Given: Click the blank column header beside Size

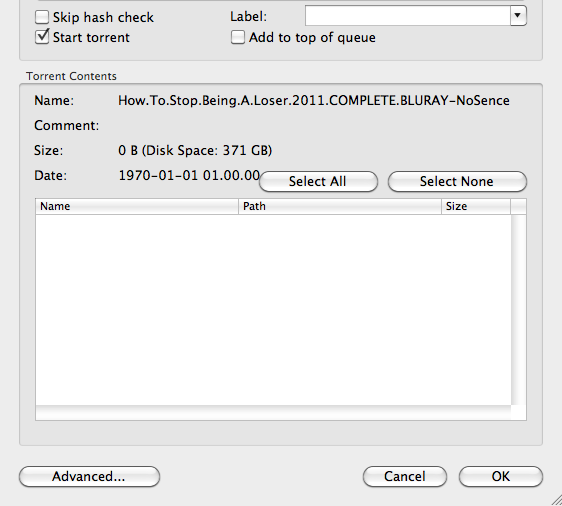Looking at the screenshot, I should 518,206.
